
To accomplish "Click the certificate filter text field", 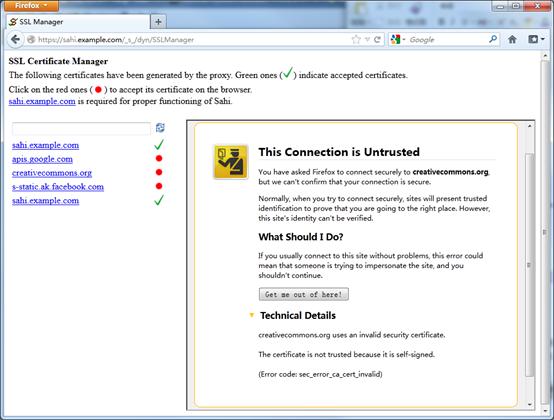I will [82, 129].
